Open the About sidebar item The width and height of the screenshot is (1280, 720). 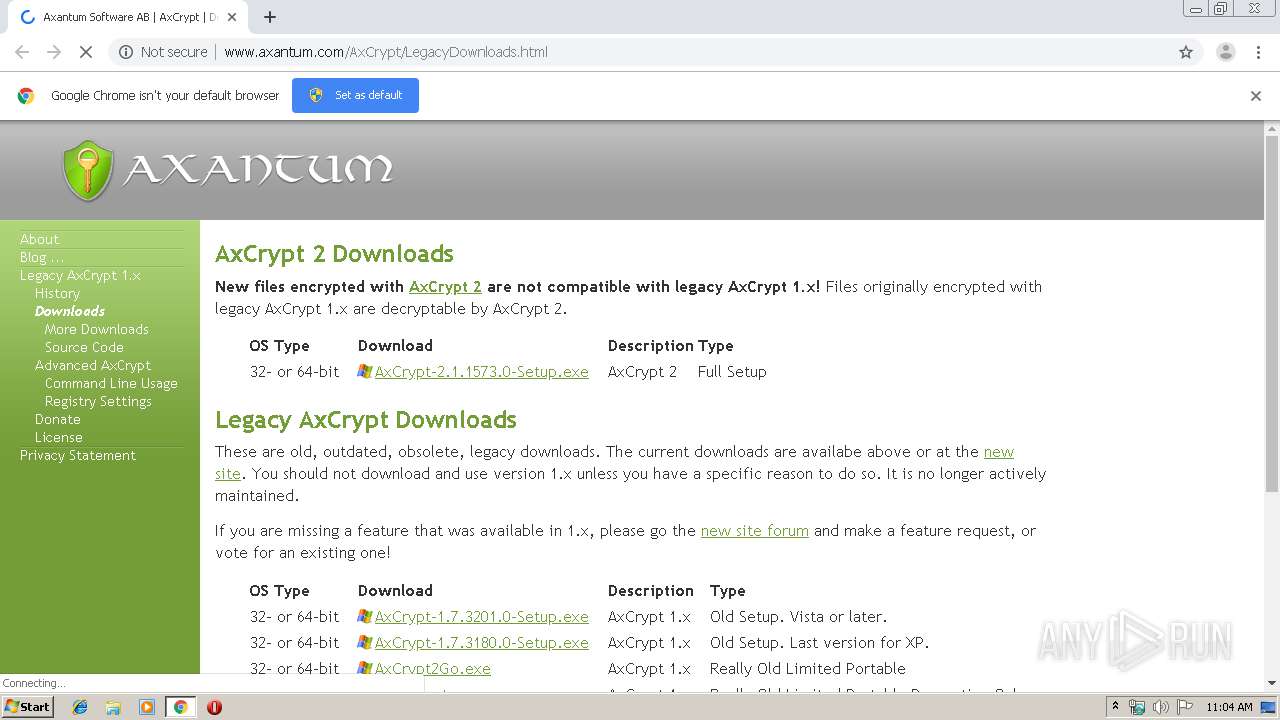click(39, 239)
